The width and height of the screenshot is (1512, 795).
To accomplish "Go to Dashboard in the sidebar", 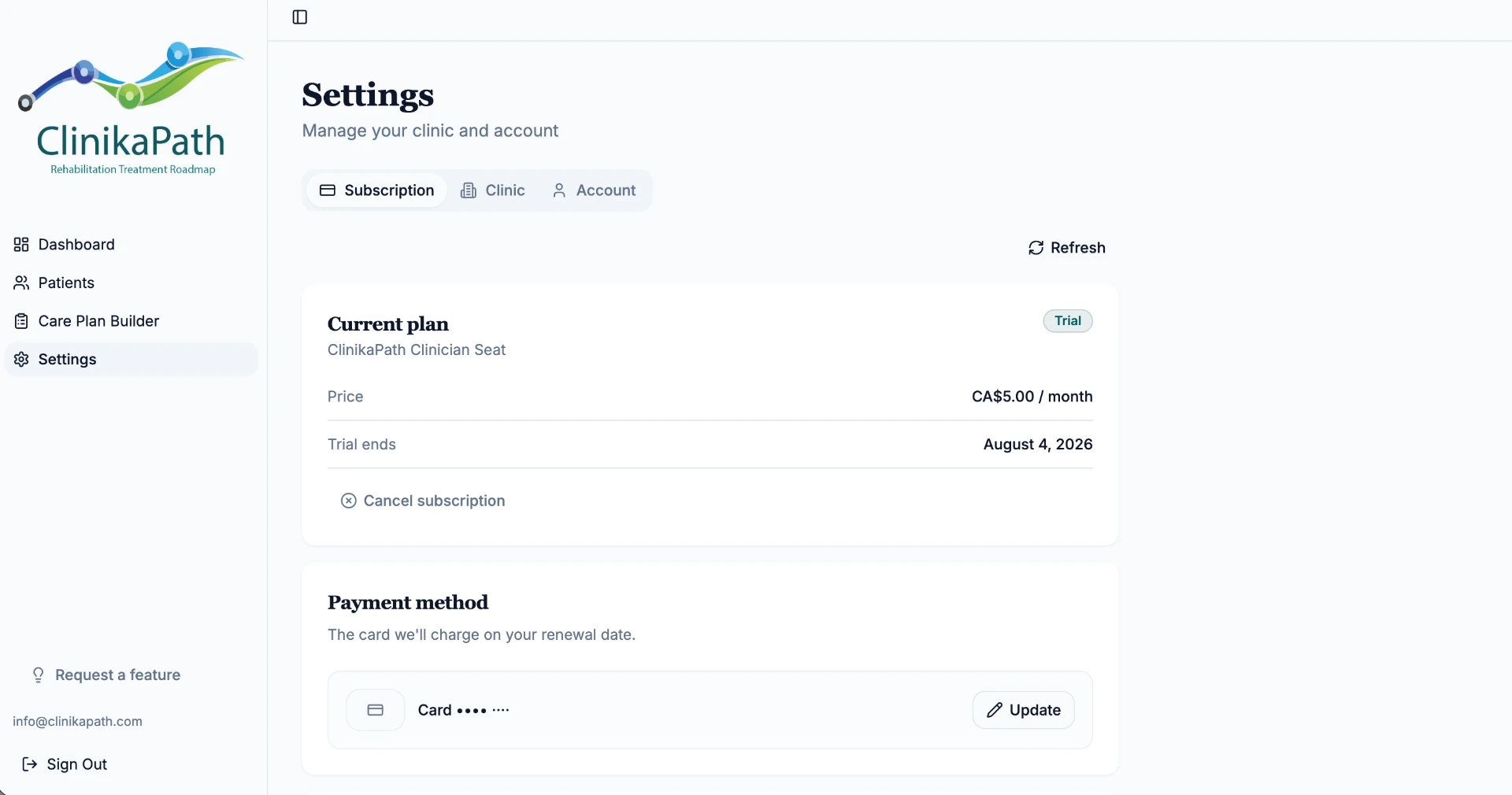I will 131,245.
